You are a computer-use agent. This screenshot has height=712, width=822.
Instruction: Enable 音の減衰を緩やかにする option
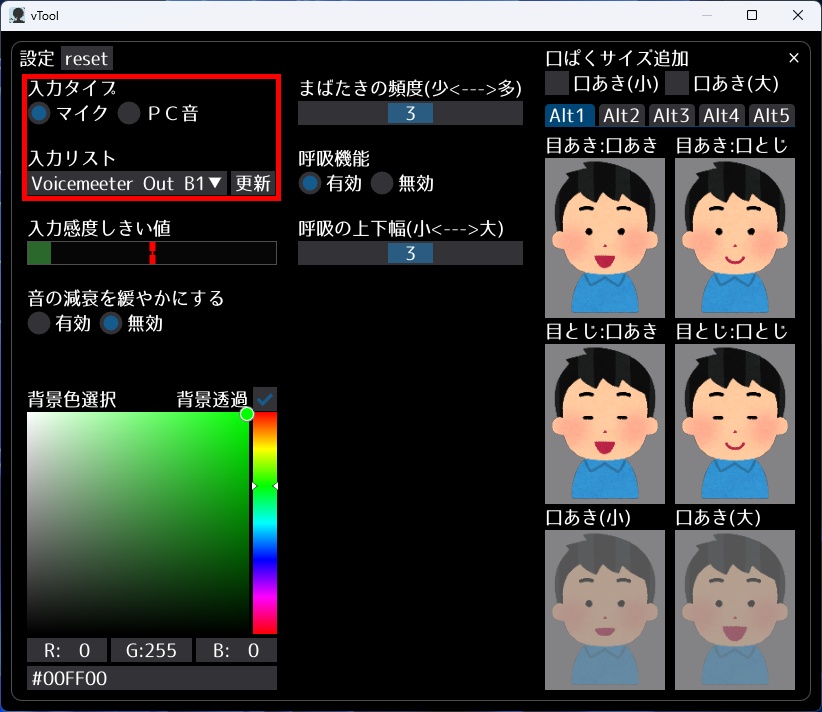[x=37, y=323]
